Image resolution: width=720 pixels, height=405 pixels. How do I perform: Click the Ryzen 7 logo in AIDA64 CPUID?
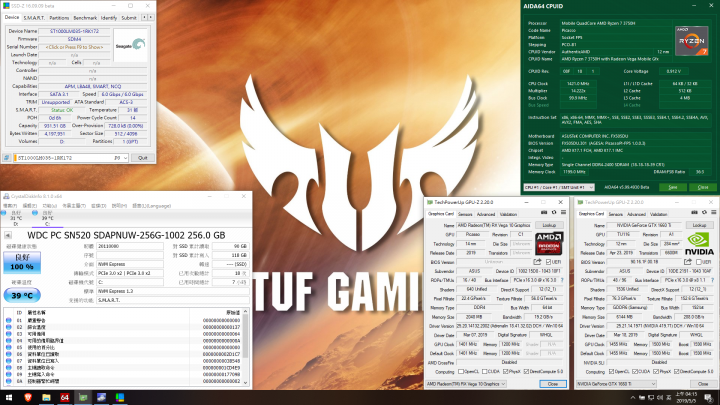pos(692,41)
